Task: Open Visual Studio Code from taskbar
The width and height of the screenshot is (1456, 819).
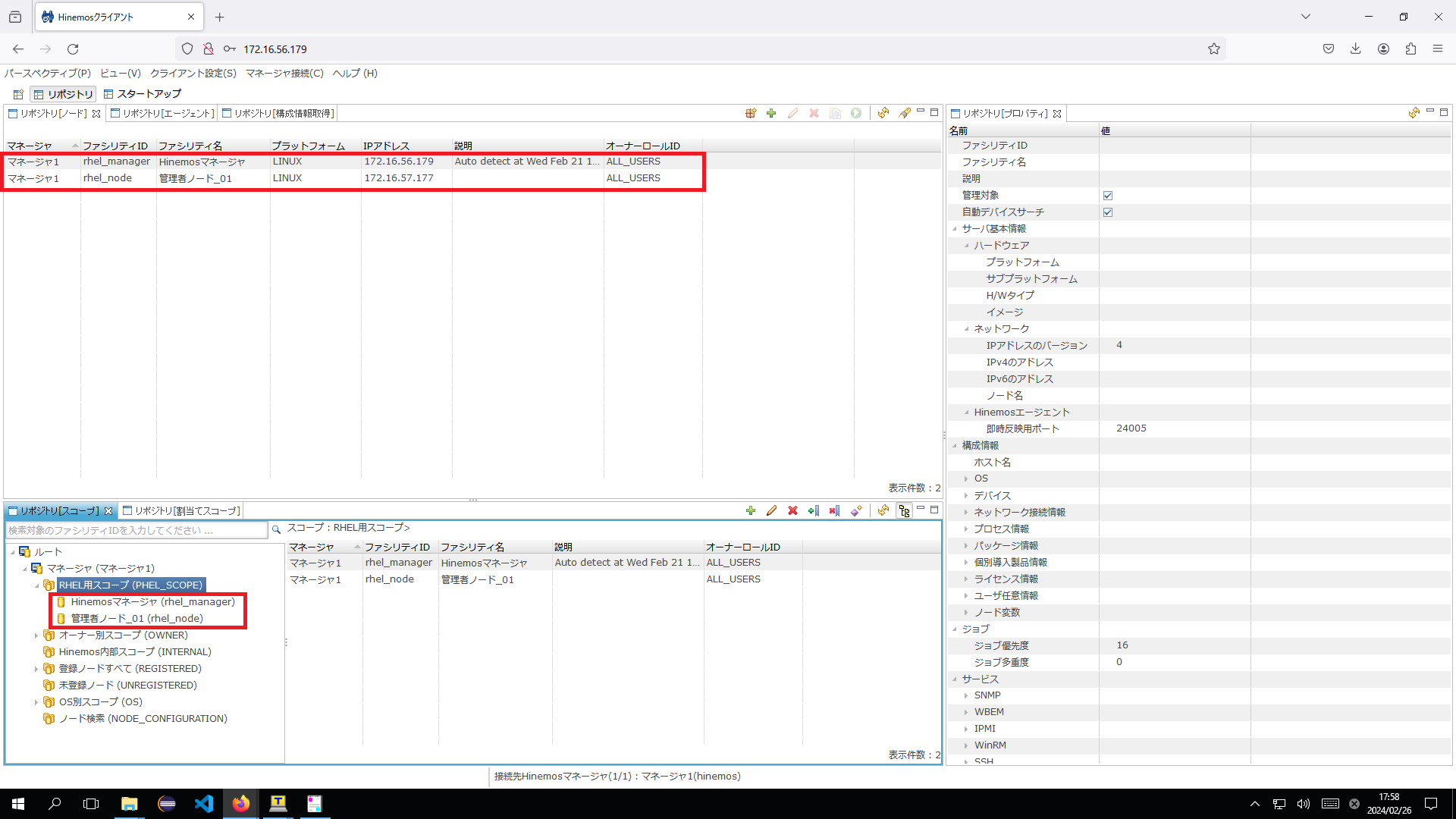Action: click(204, 804)
